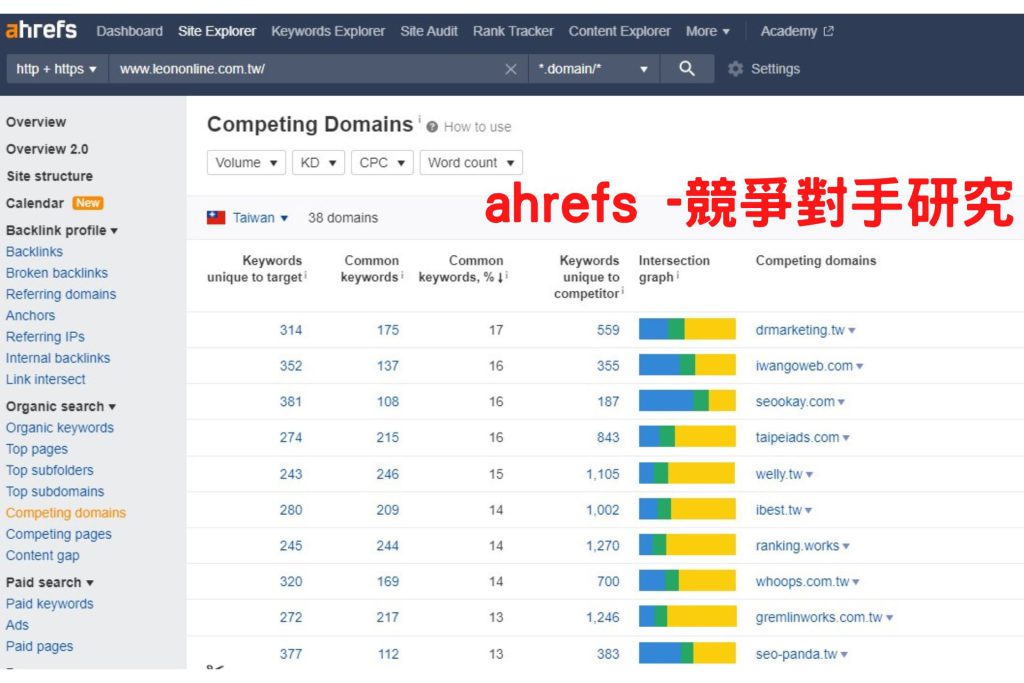
Task: Click the search magnifier icon
Action: (686, 69)
